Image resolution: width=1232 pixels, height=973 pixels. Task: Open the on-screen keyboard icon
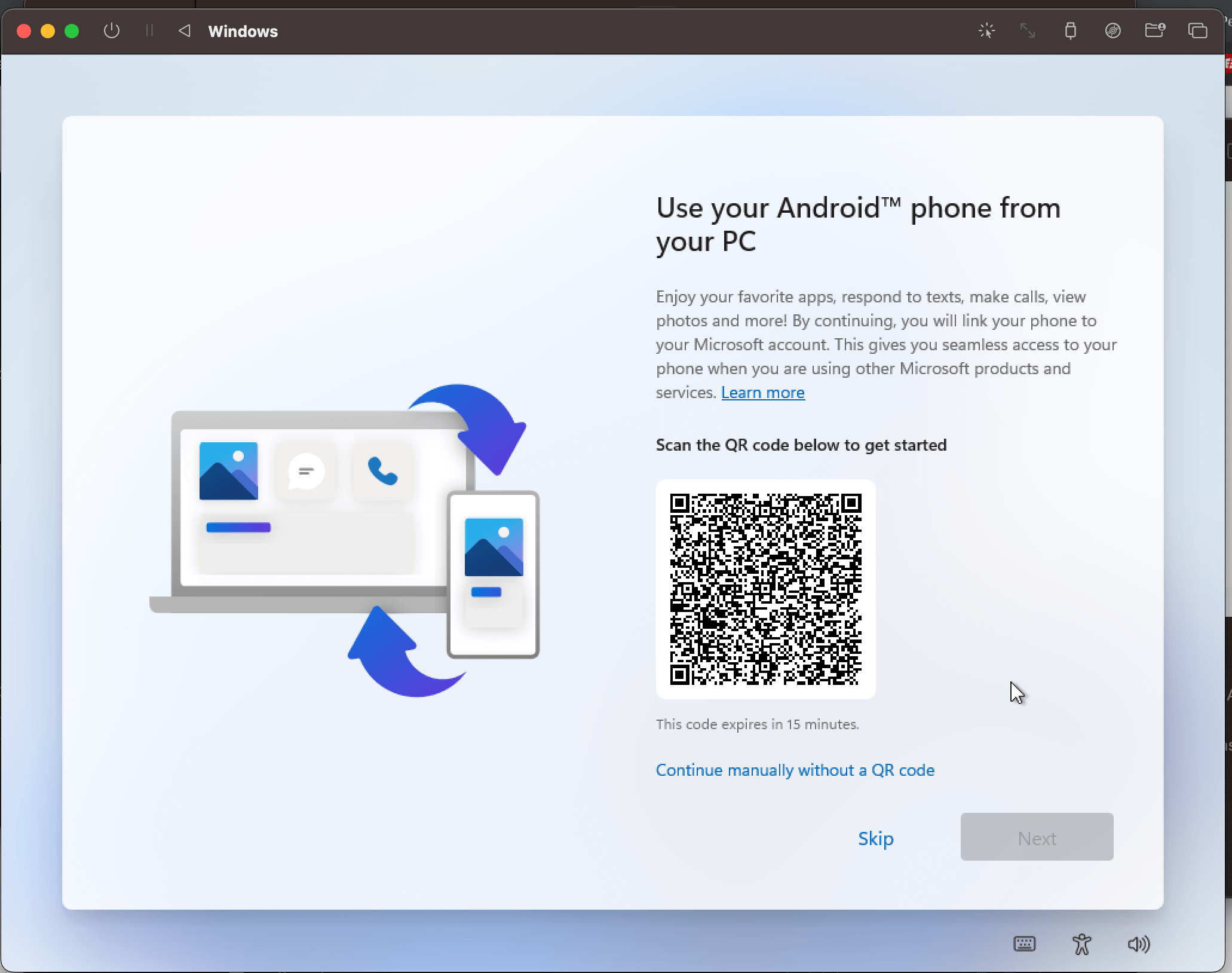pos(1025,944)
